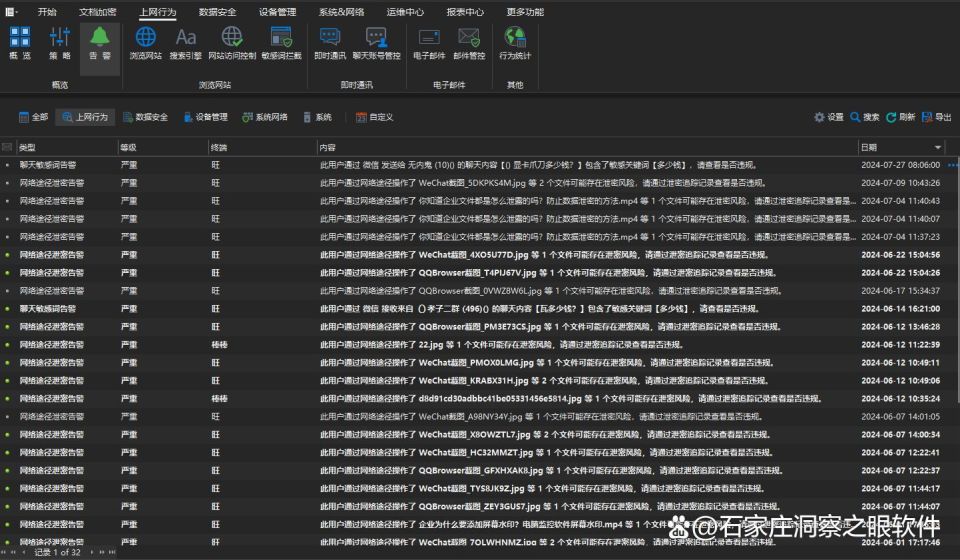
Task: Open the application menu icon at top-left
Action: (x=11, y=12)
